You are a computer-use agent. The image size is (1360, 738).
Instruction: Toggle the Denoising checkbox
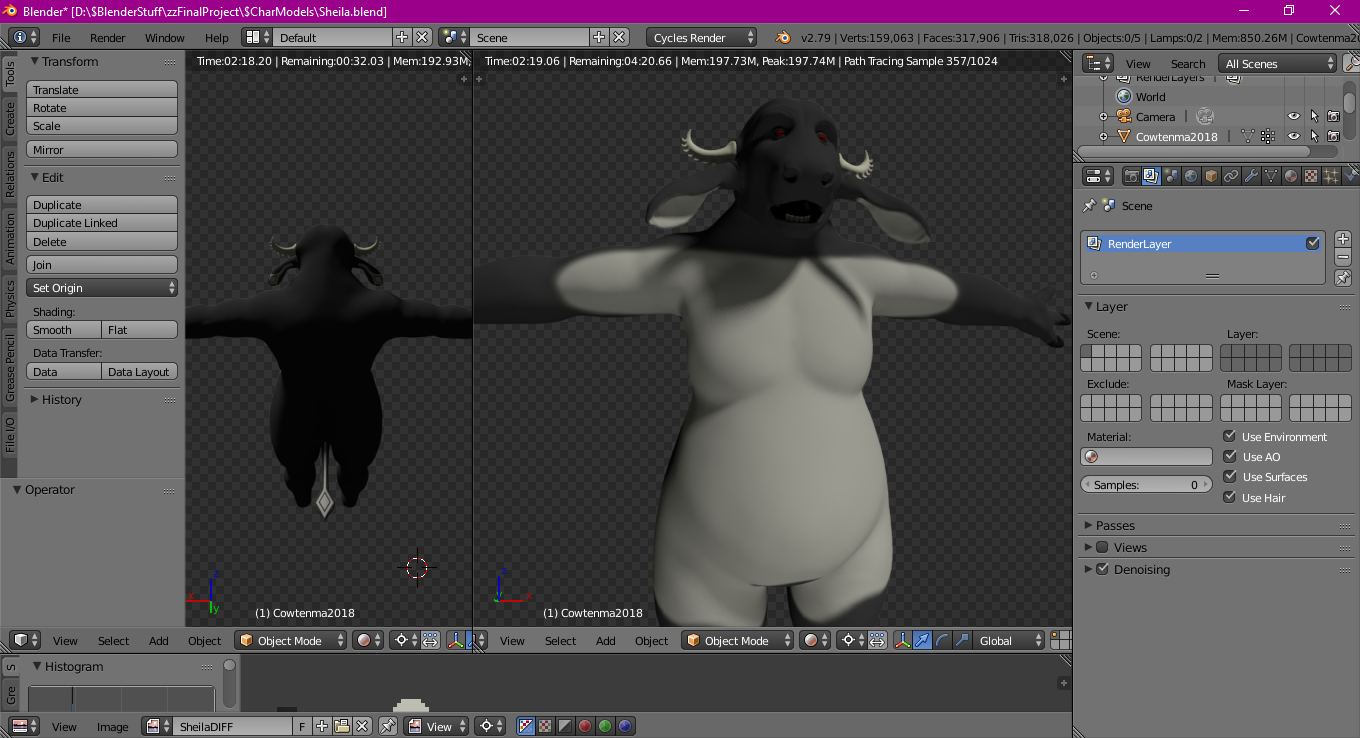[x=1102, y=569]
